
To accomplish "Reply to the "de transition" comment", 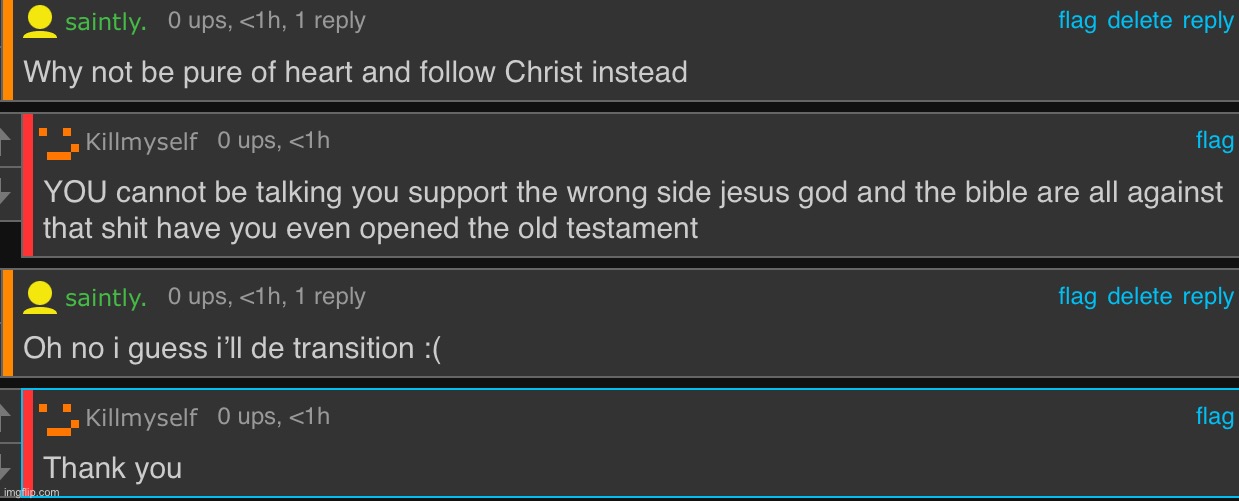I will point(1208,297).
